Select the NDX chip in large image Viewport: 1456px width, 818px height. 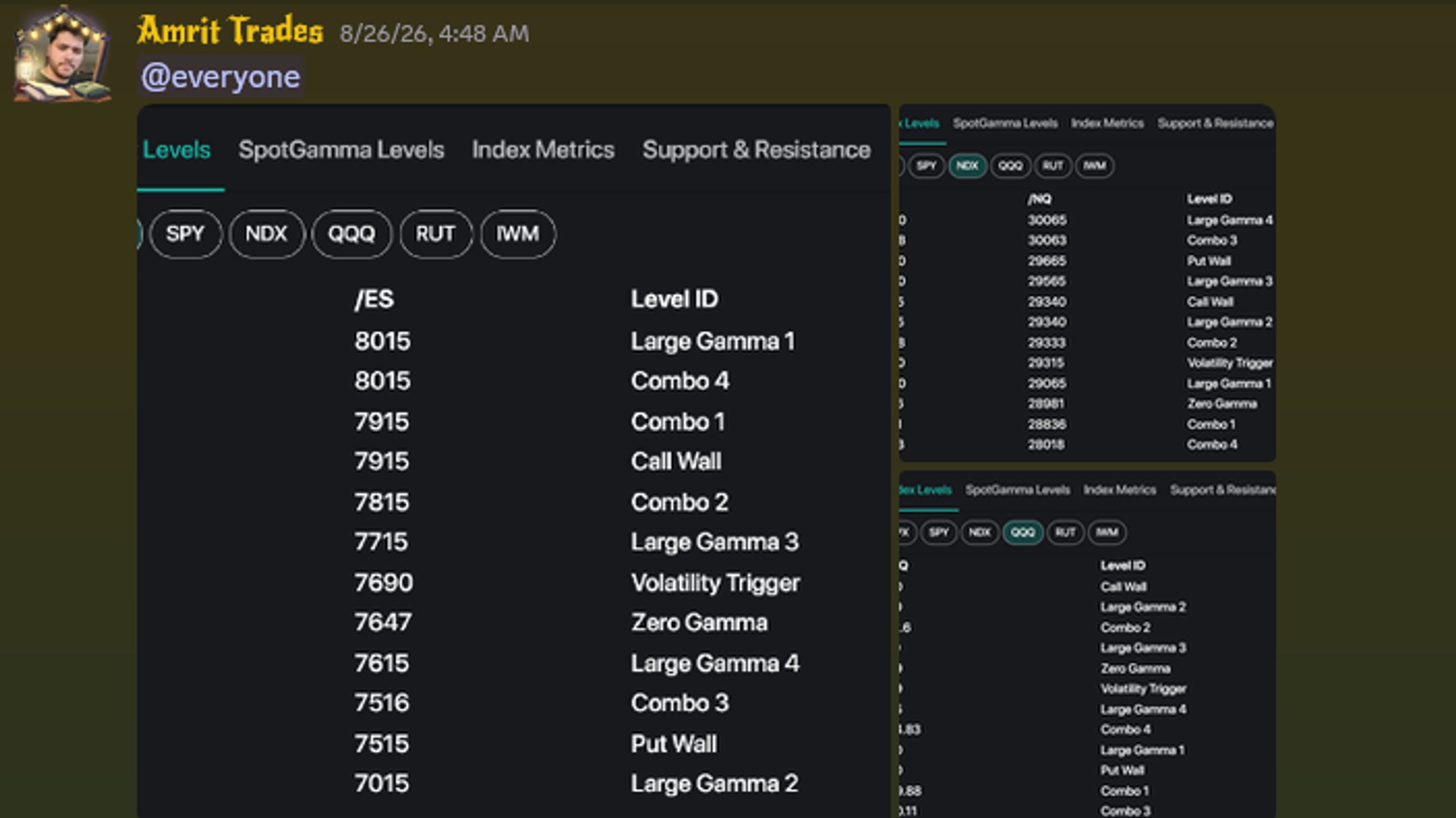pyautogui.click(x=266, y=234)
